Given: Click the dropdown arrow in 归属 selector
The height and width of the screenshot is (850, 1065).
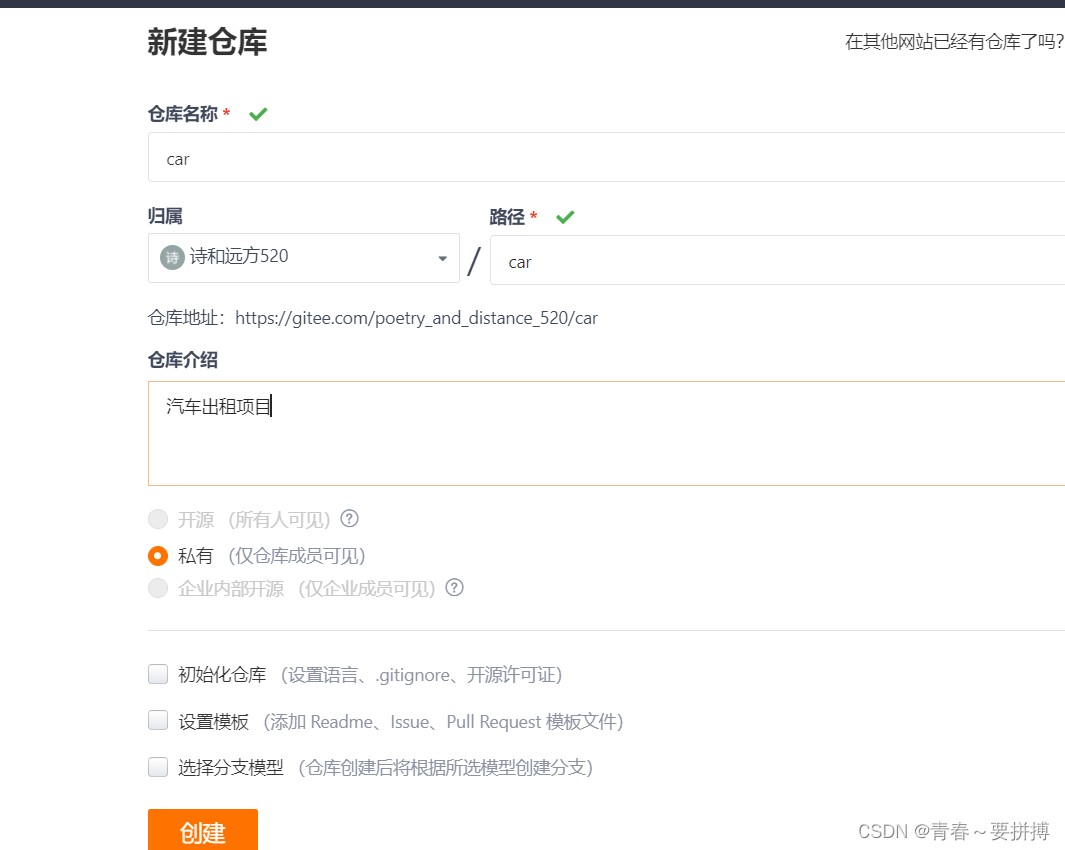Looking at the screenshot, I should [443, 258].
